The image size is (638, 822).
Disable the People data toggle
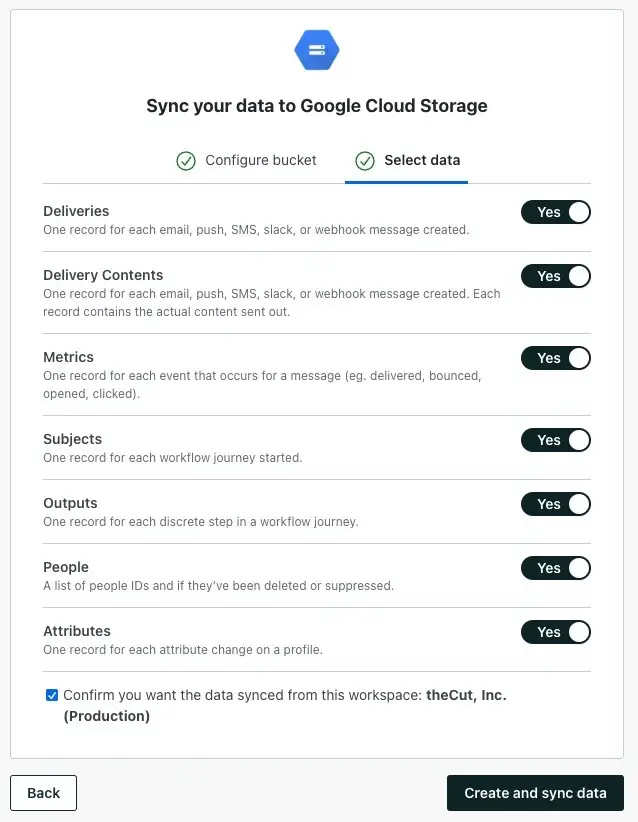point(556,568)
